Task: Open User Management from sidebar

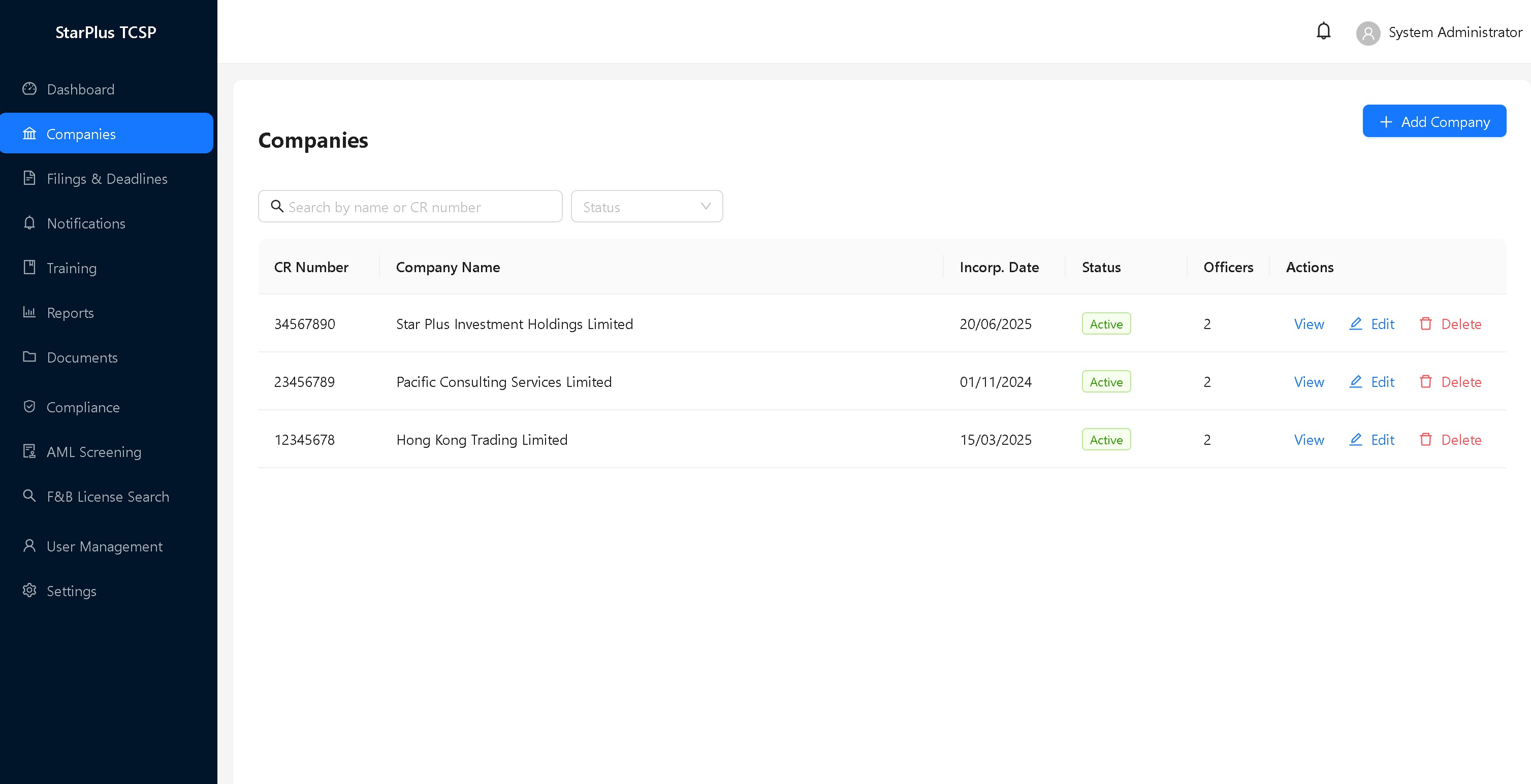Action: click(107, 546)
